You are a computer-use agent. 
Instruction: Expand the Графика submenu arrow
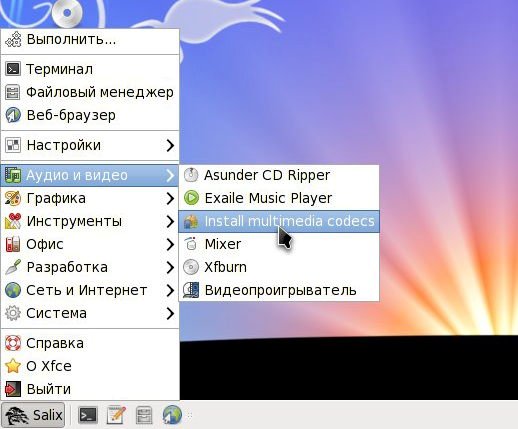coord(170,198)
